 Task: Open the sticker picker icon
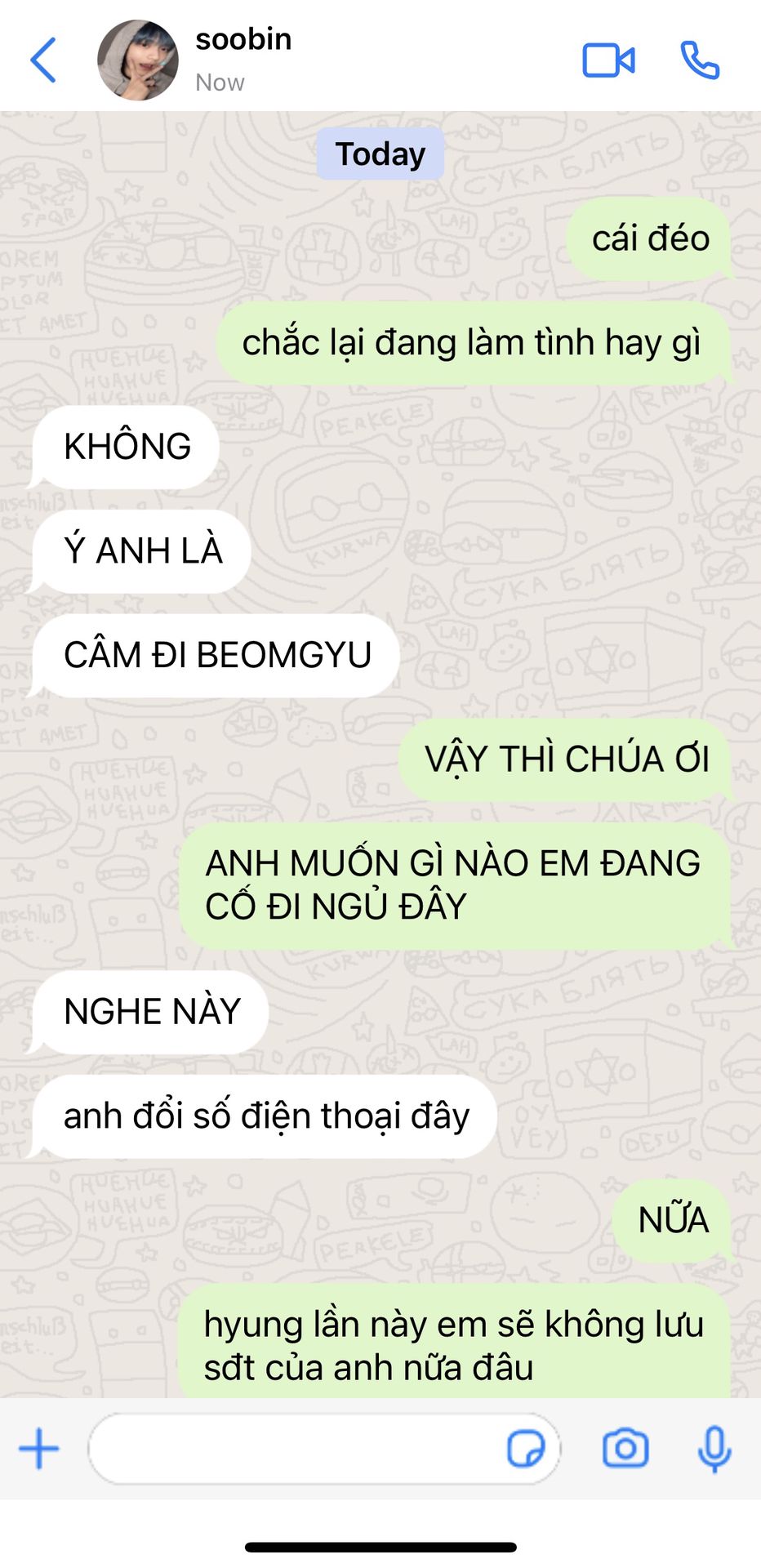pyautogui.click(x=526, y=1449)
